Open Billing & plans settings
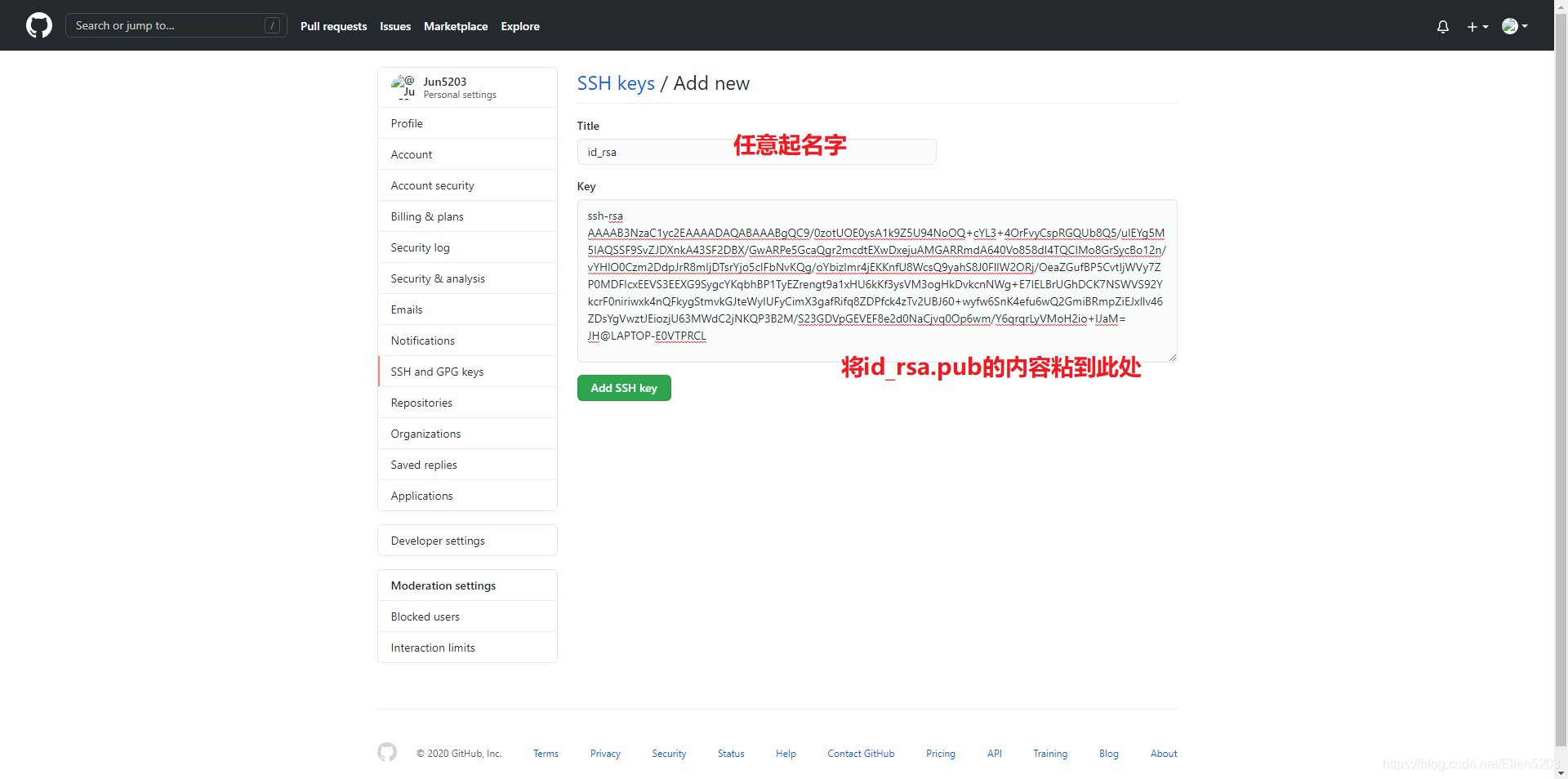 click(467, 216)
